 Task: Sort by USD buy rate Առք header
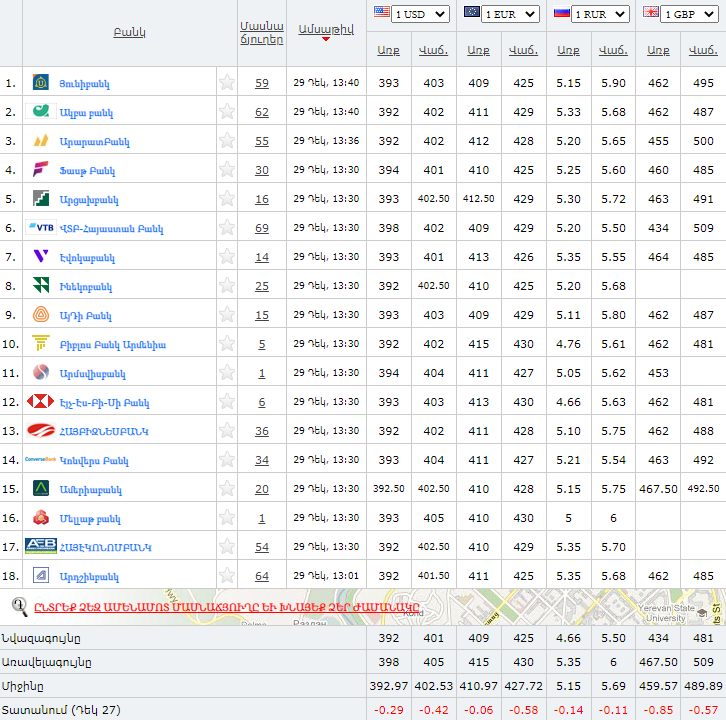click(x=388, y=50)
